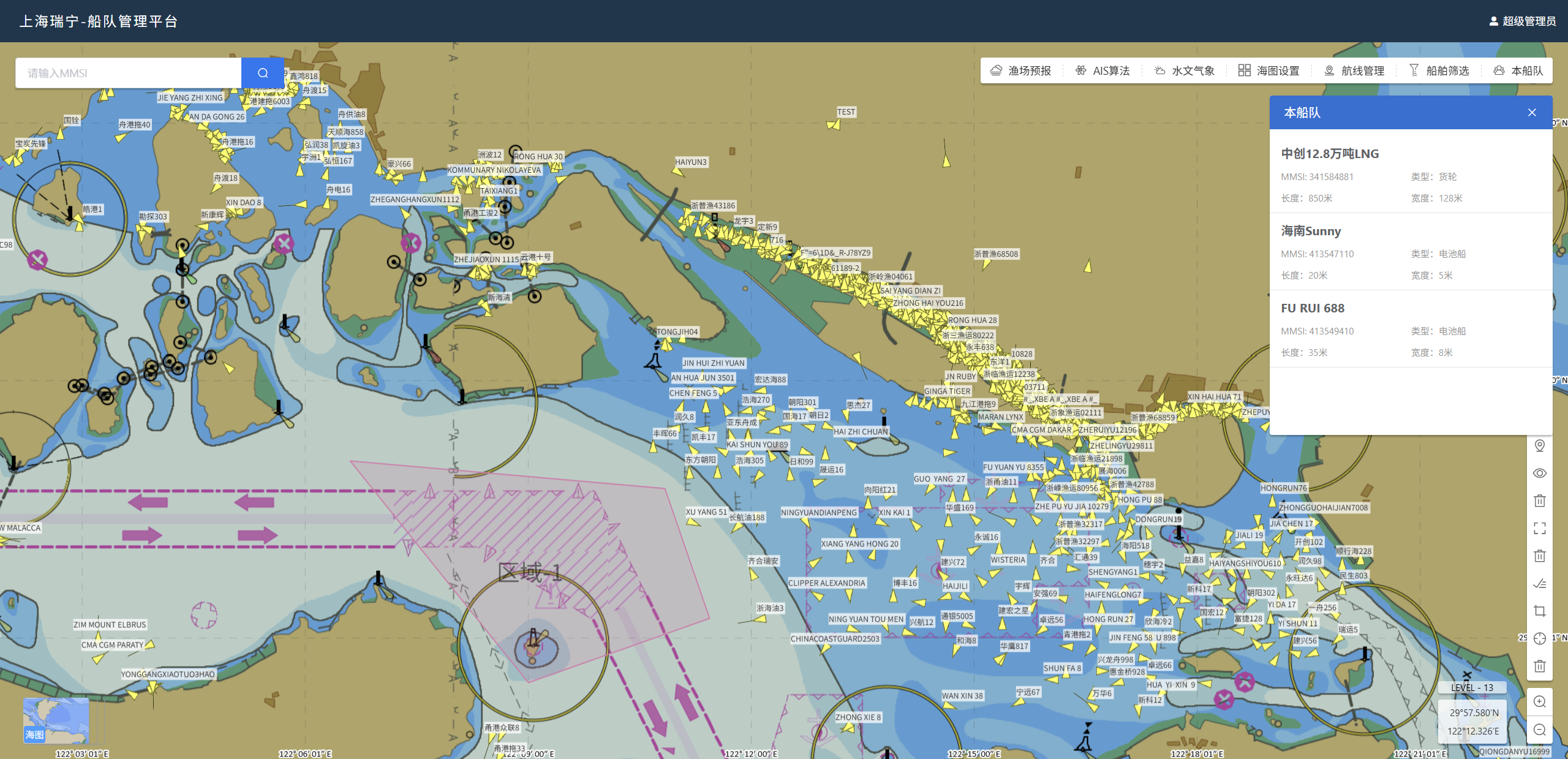Open the 本船队 fleet menu item

[1518, 70]
